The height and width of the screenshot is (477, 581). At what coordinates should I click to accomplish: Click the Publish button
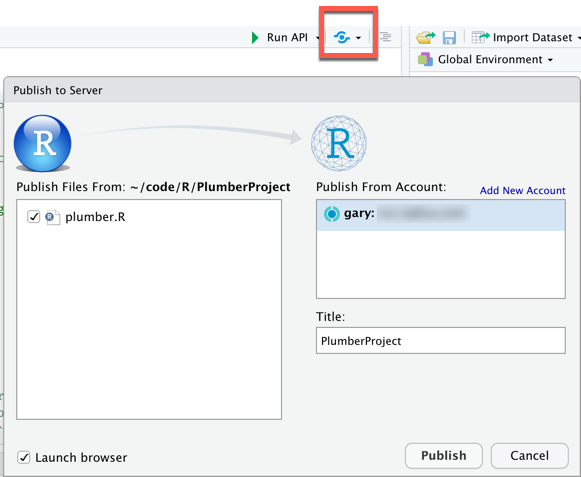[x=444, y=456]
